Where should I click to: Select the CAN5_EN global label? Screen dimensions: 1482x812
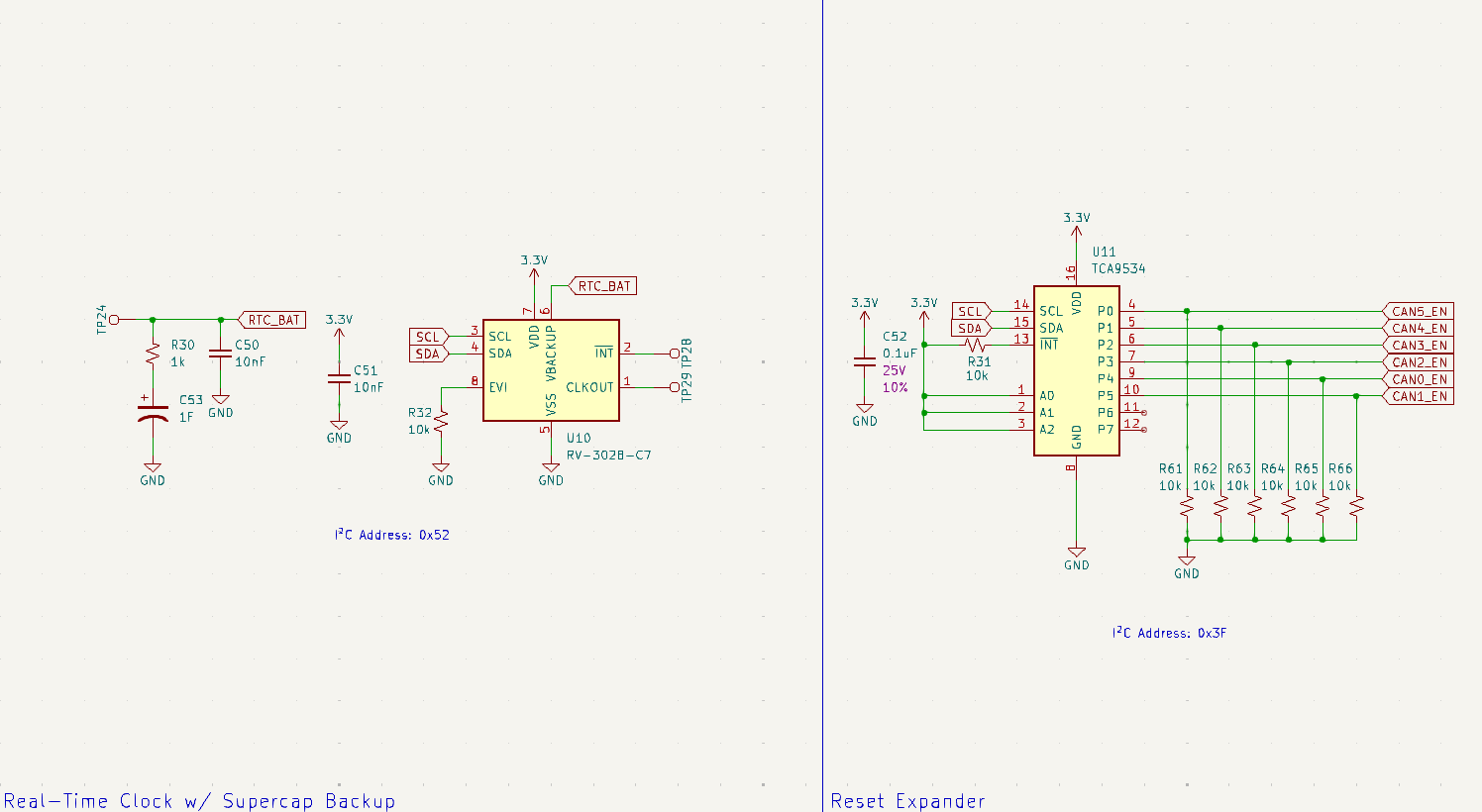point(1419,311)
